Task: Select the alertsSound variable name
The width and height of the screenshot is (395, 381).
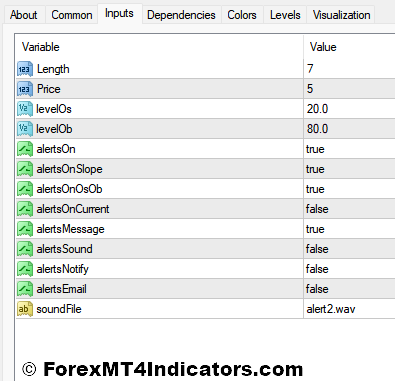Action: tap(64, 249)
